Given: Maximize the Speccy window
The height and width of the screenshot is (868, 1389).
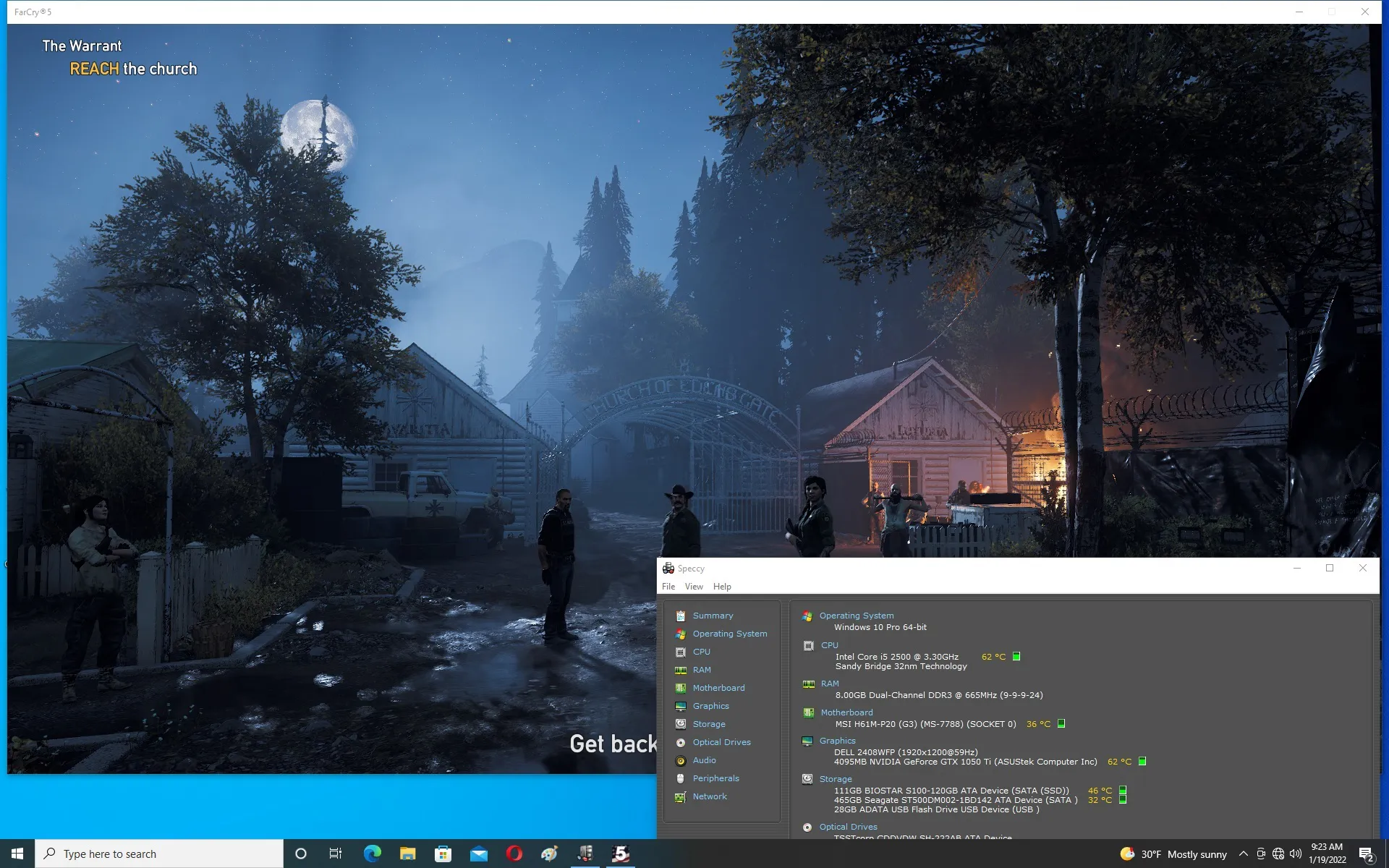Looking at the screenshot, I should (1330, 568).
